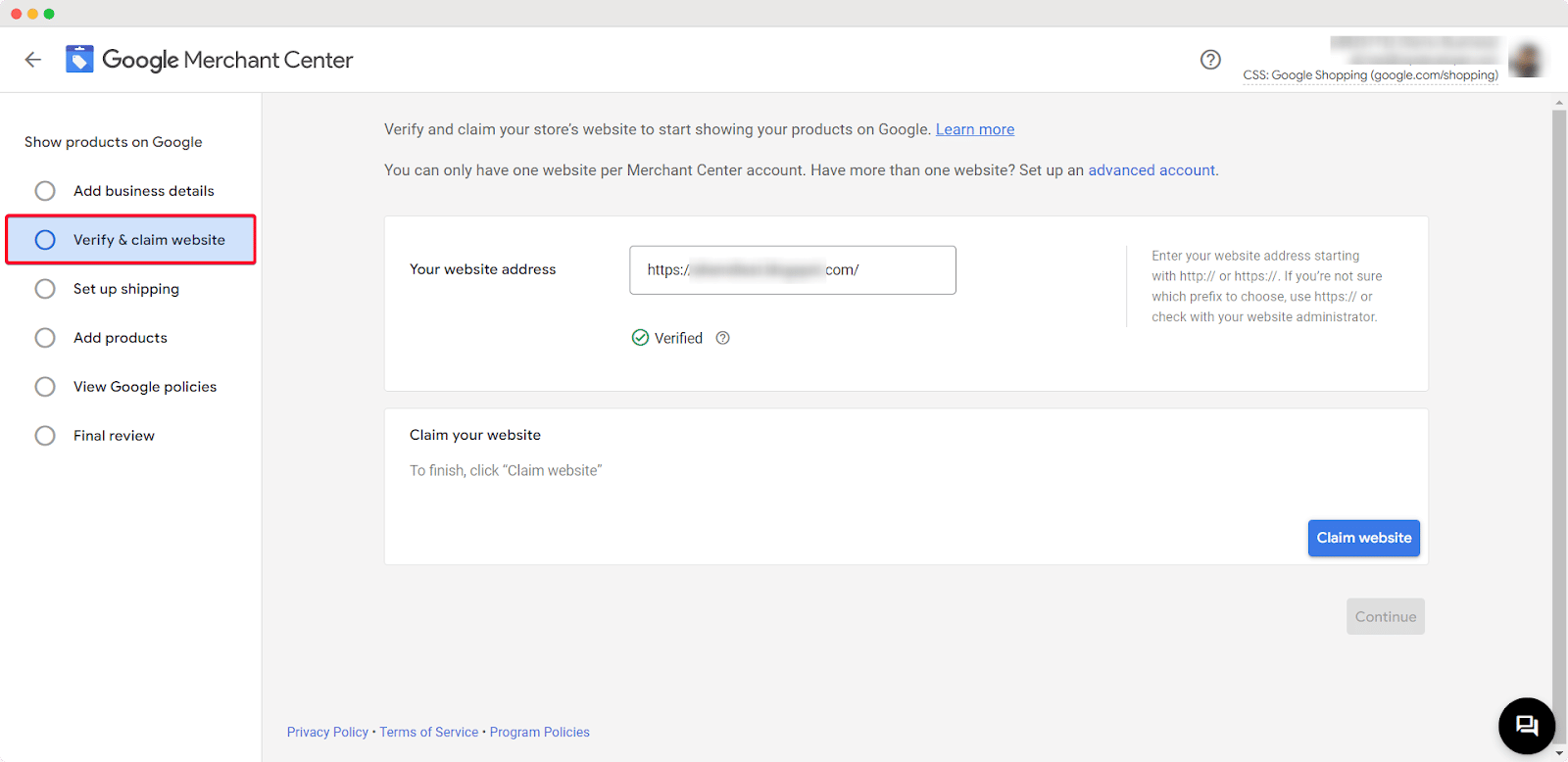
Task: Open the Program Policies link
Action: pyautogui.click(x=540, y=732)
